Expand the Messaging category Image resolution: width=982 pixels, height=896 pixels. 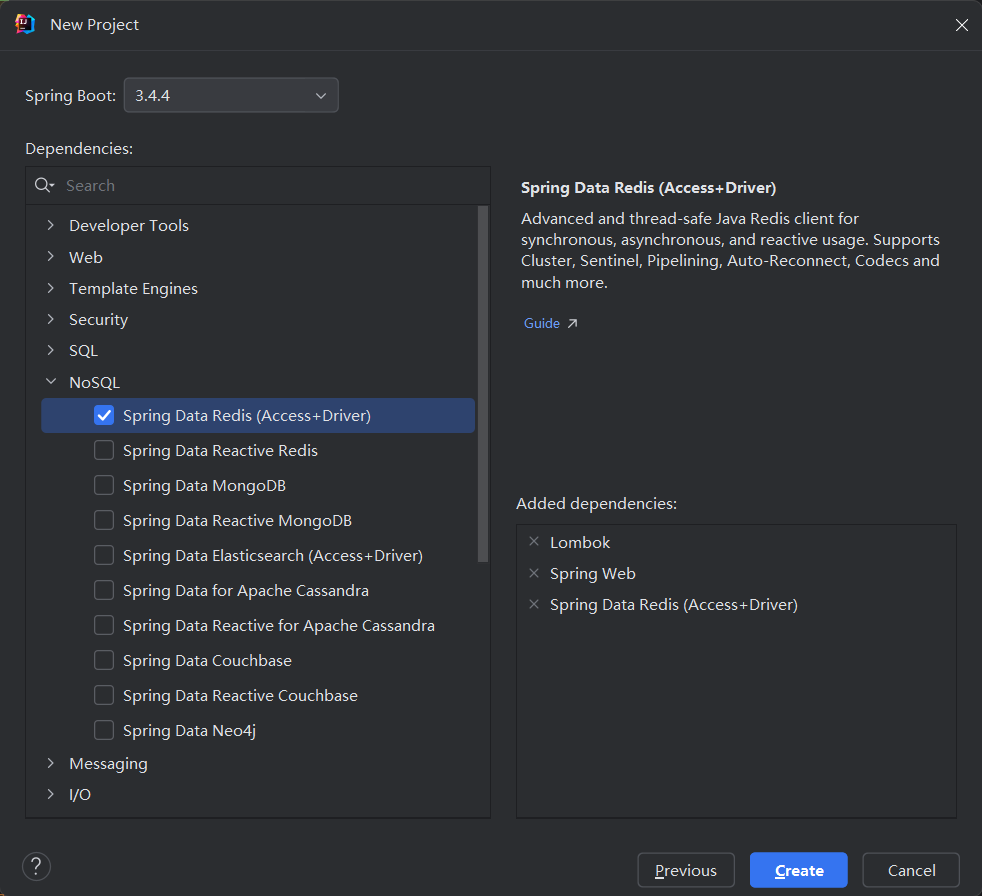point(51,763)
